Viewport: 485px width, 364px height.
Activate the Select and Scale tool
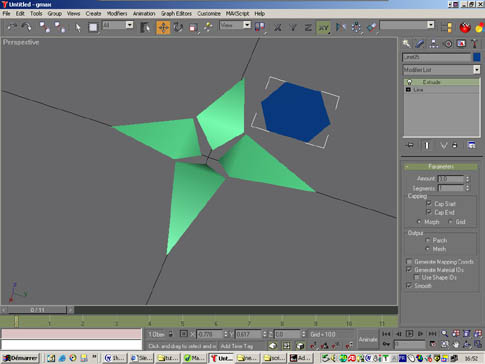193,27
